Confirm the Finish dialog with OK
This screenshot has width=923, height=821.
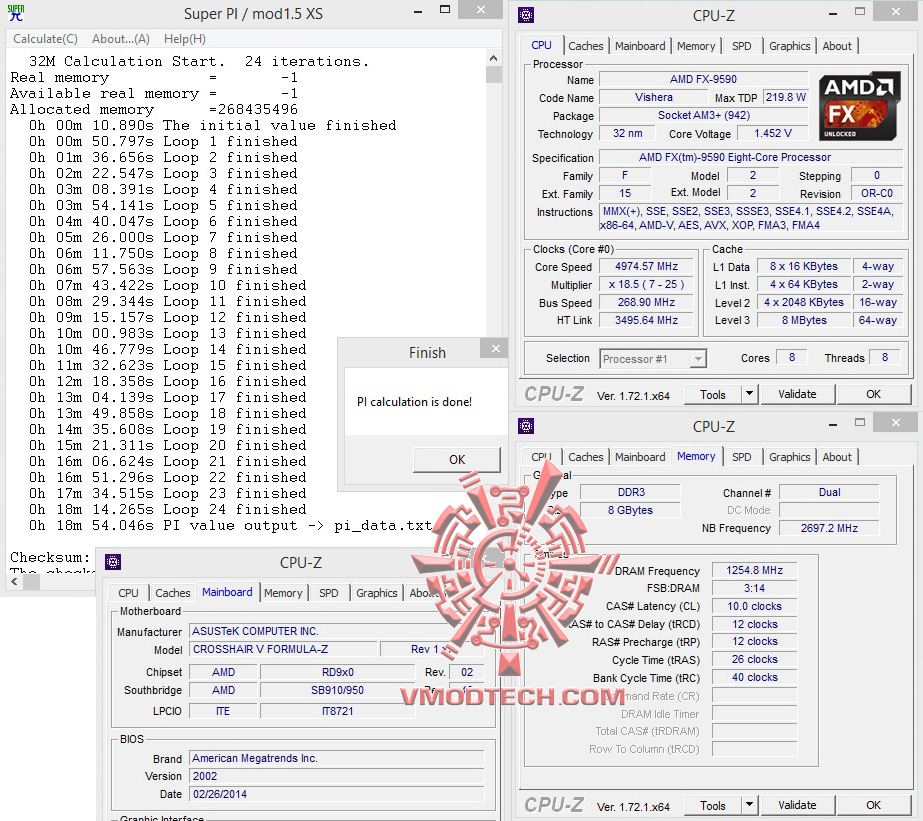(457, 460)
